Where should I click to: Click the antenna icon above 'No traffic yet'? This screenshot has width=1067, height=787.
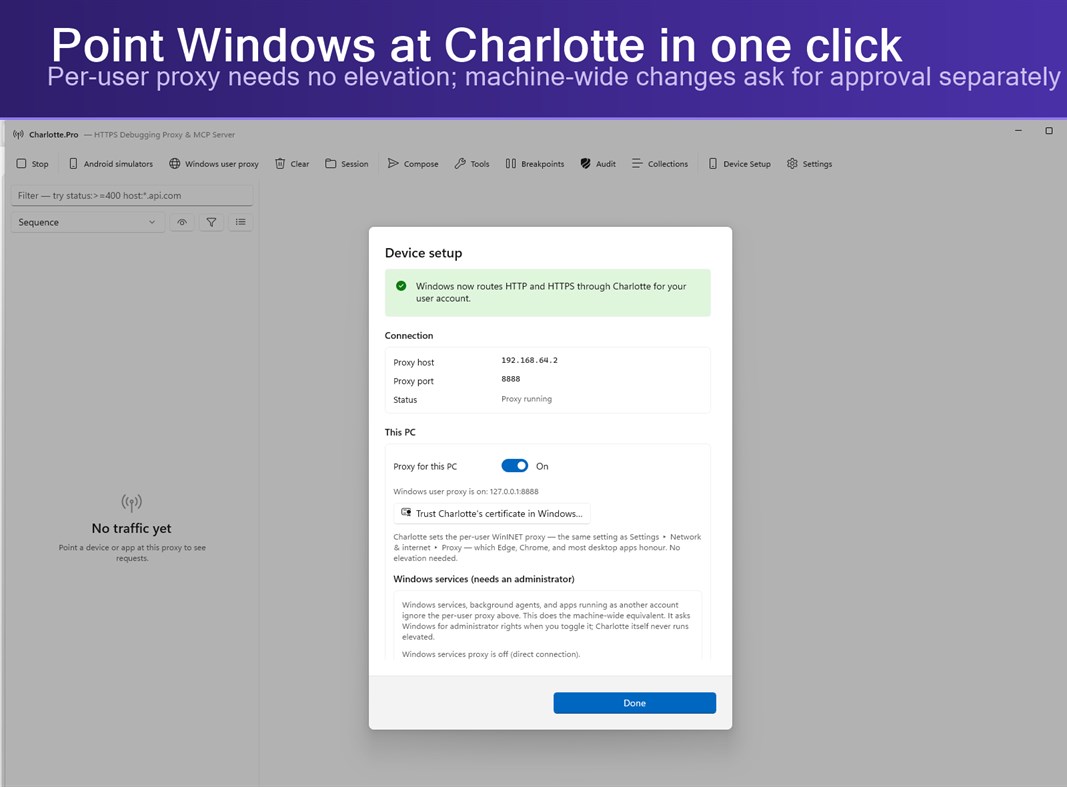point(131,503)
